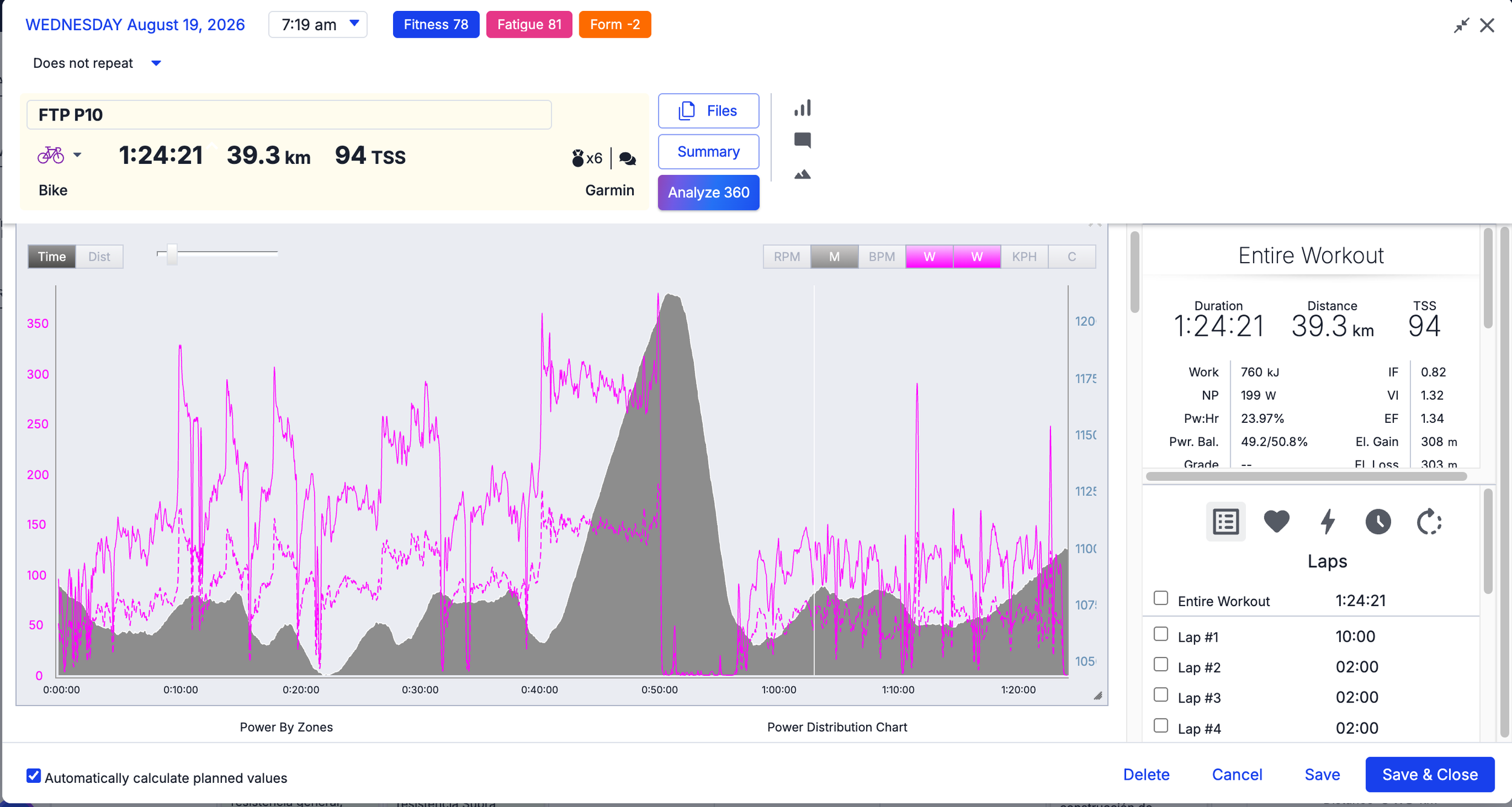Toggle the BPM chart channel
This screenshot has width=1512, height=807.
(x=881, y=256)
